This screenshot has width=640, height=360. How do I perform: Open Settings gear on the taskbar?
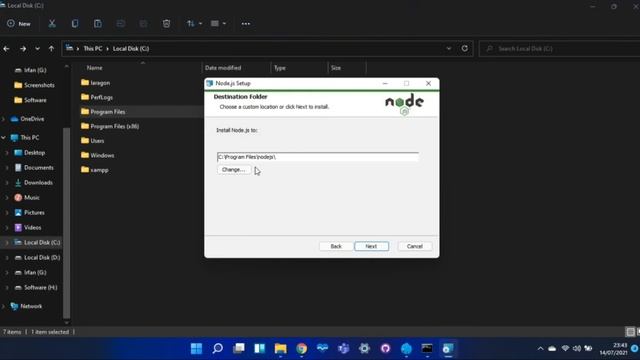click(x=364, y=349)
